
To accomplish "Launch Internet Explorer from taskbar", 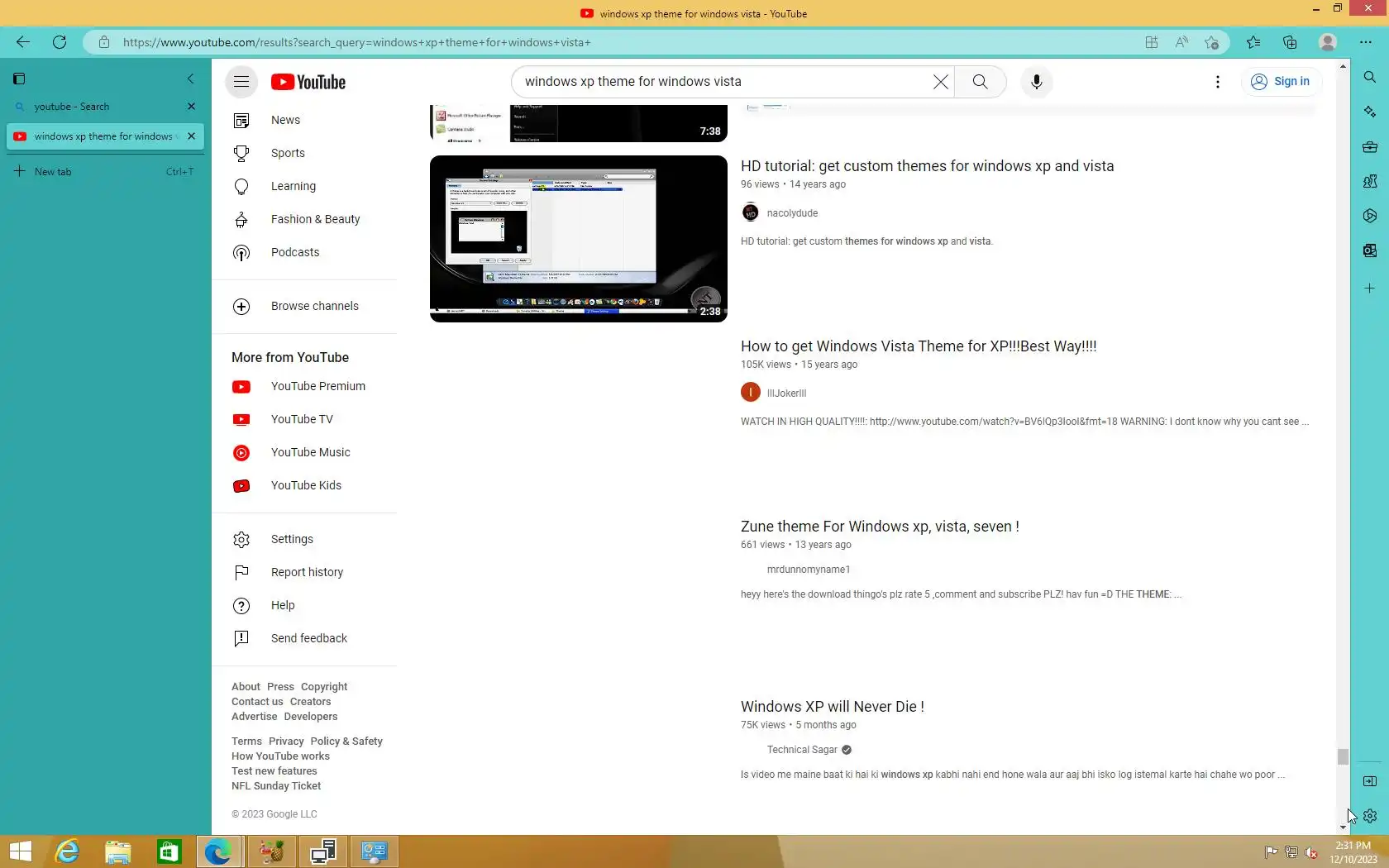I will coord(67,851).
